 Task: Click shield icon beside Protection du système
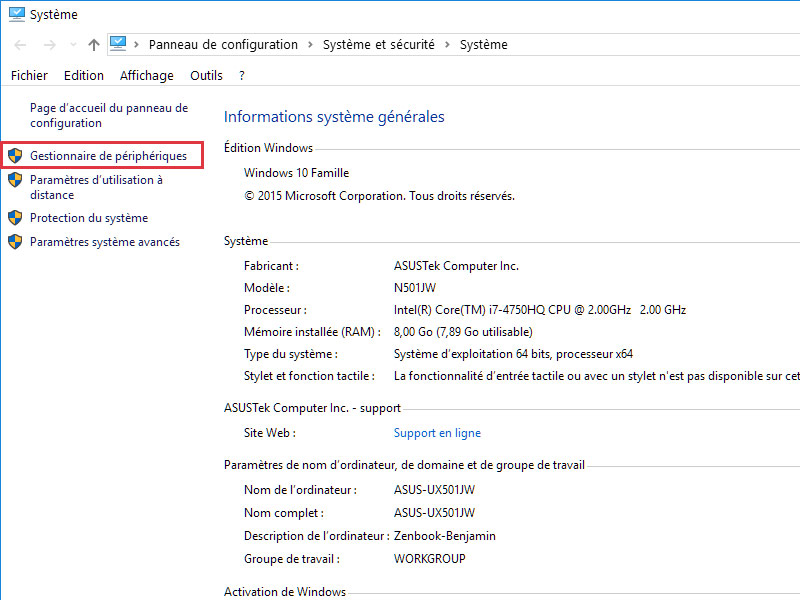[x=15, y=218]
